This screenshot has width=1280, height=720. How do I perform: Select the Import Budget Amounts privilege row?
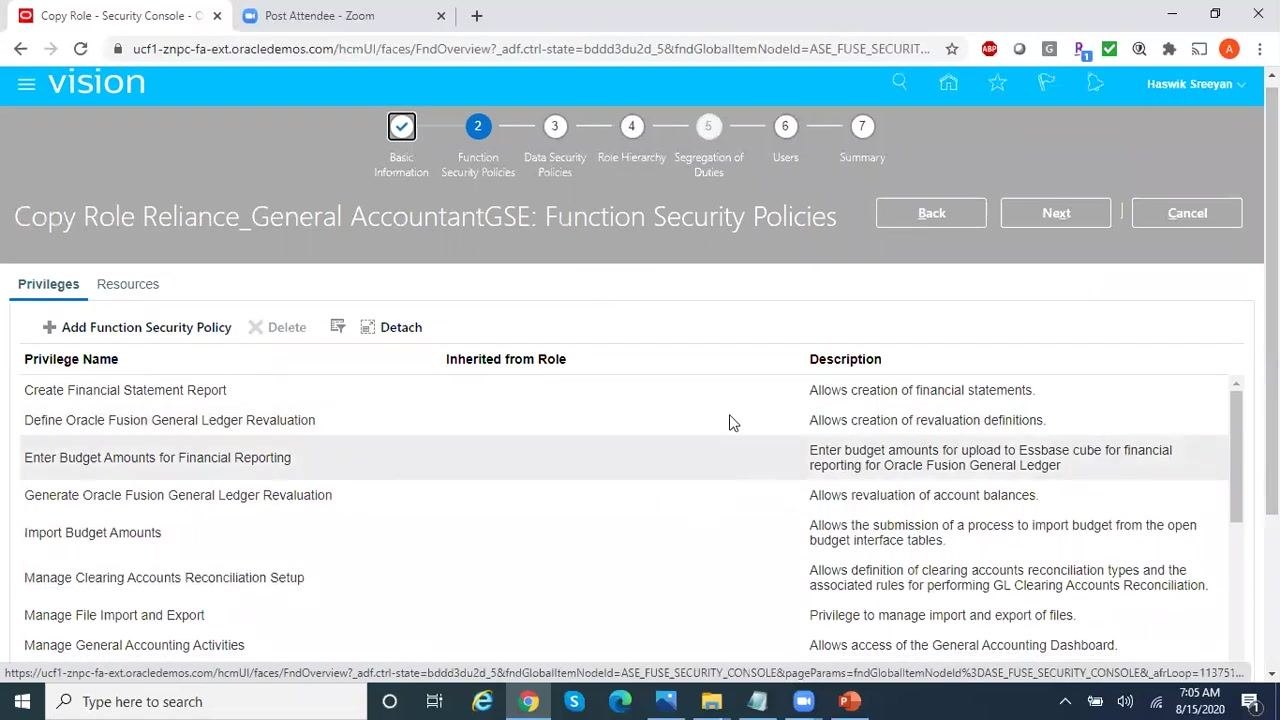click(625, 533)
